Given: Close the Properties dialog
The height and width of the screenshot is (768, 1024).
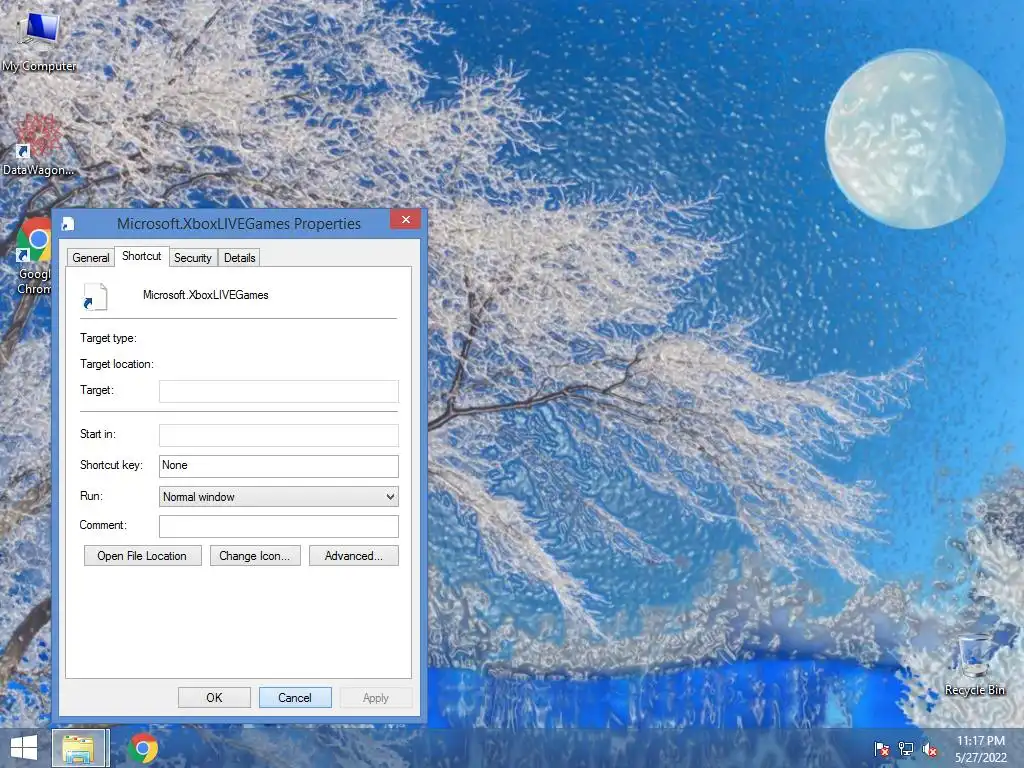Looking at the screenshot, I should click(406, 219).
